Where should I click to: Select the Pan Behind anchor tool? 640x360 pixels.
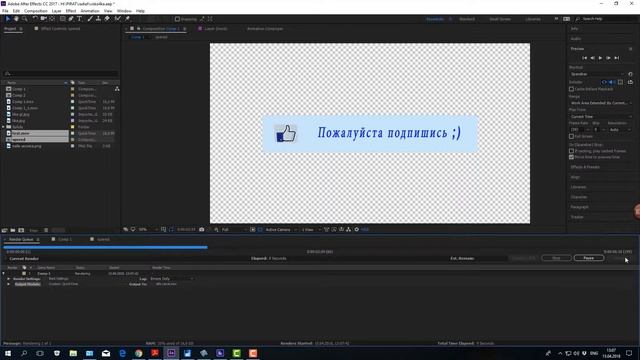click(x=52, y=19)
